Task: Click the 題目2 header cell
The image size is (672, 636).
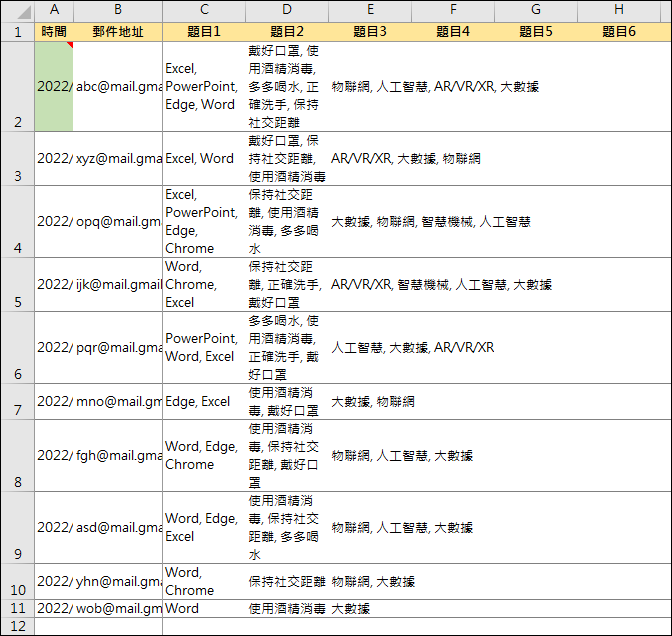Action: (x=287, y=32)
